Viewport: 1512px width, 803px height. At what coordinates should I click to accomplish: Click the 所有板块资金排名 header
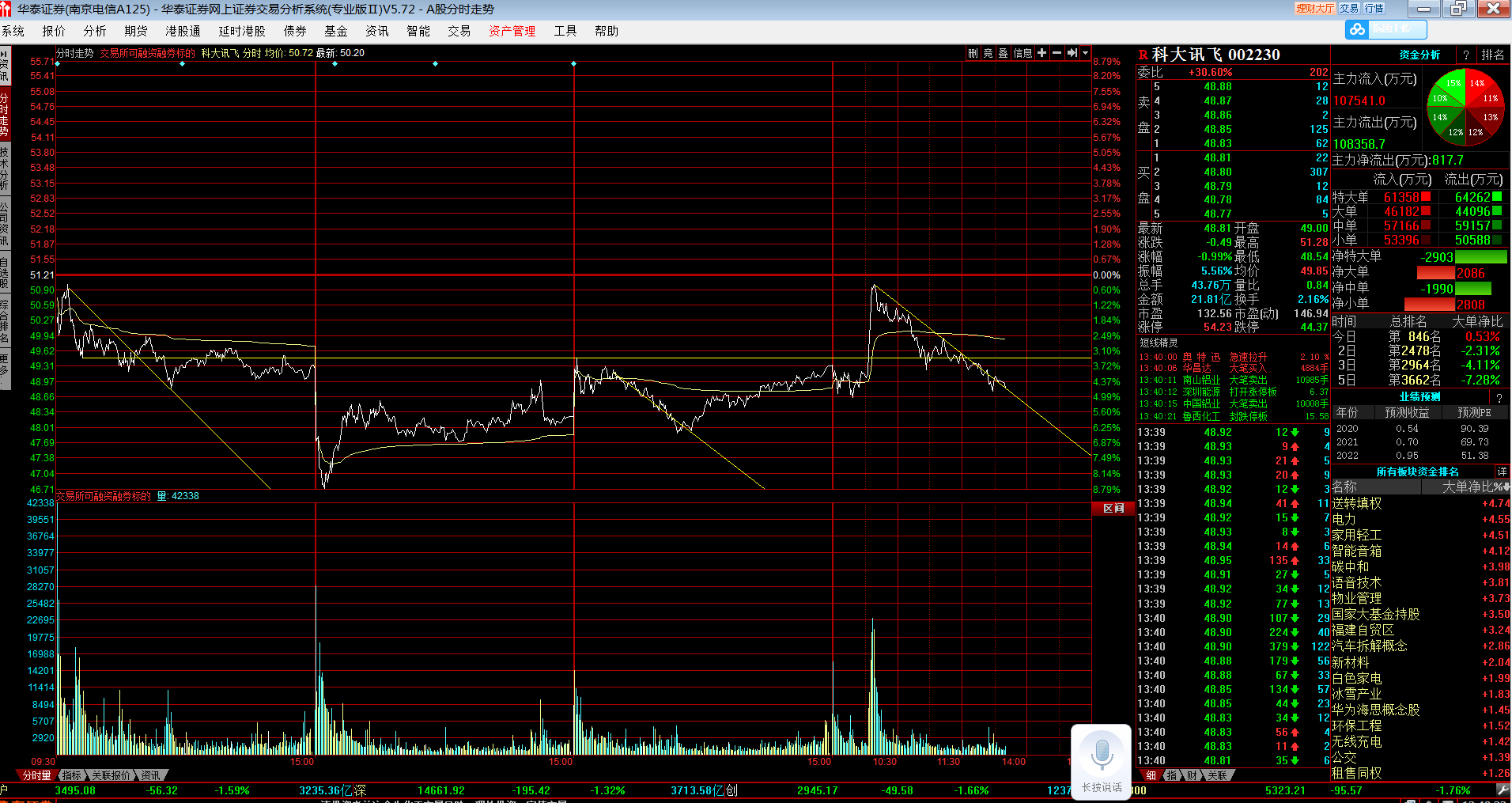point(1418,472)
